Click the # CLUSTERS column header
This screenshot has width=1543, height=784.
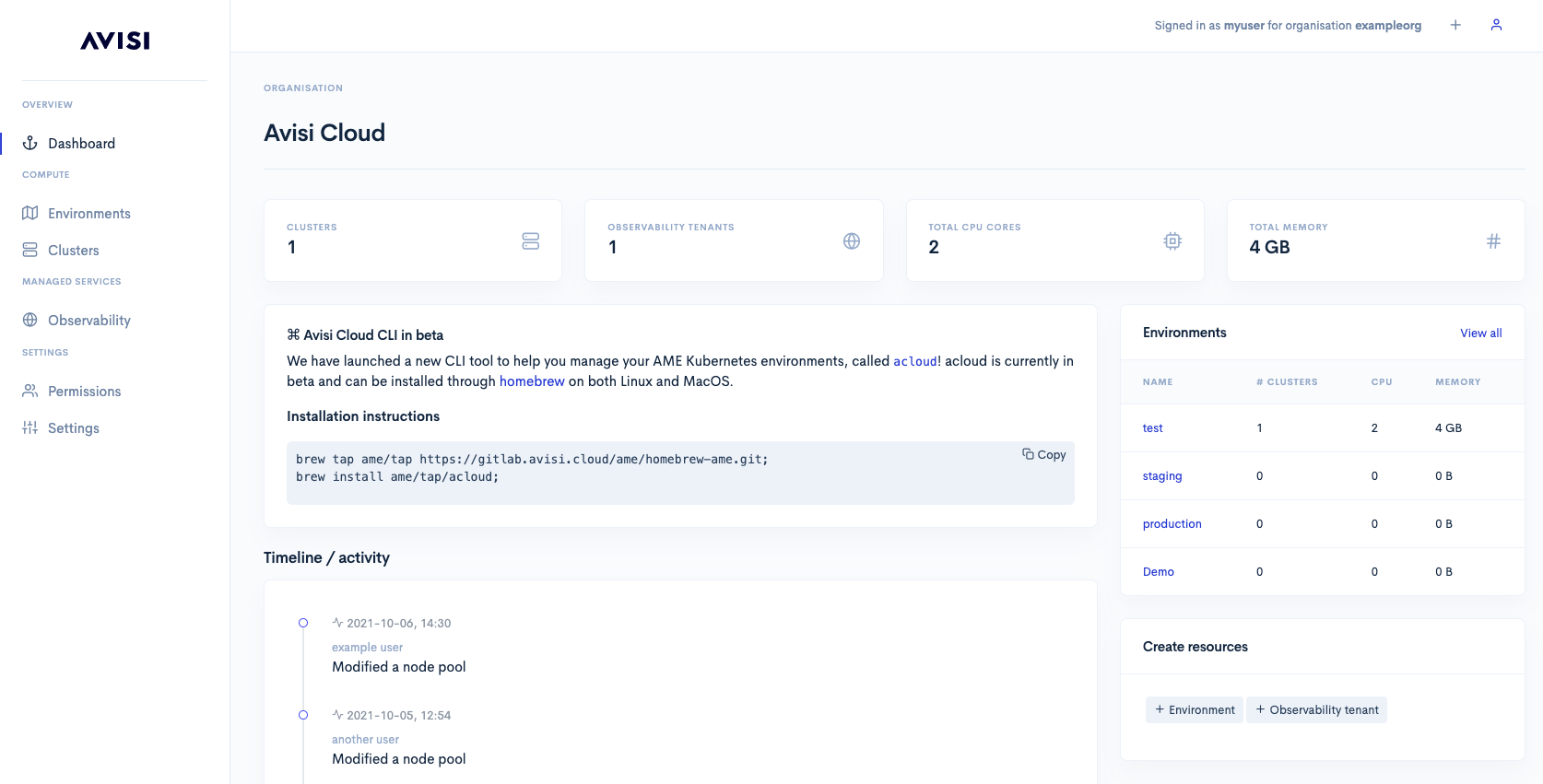(1287, 381)
